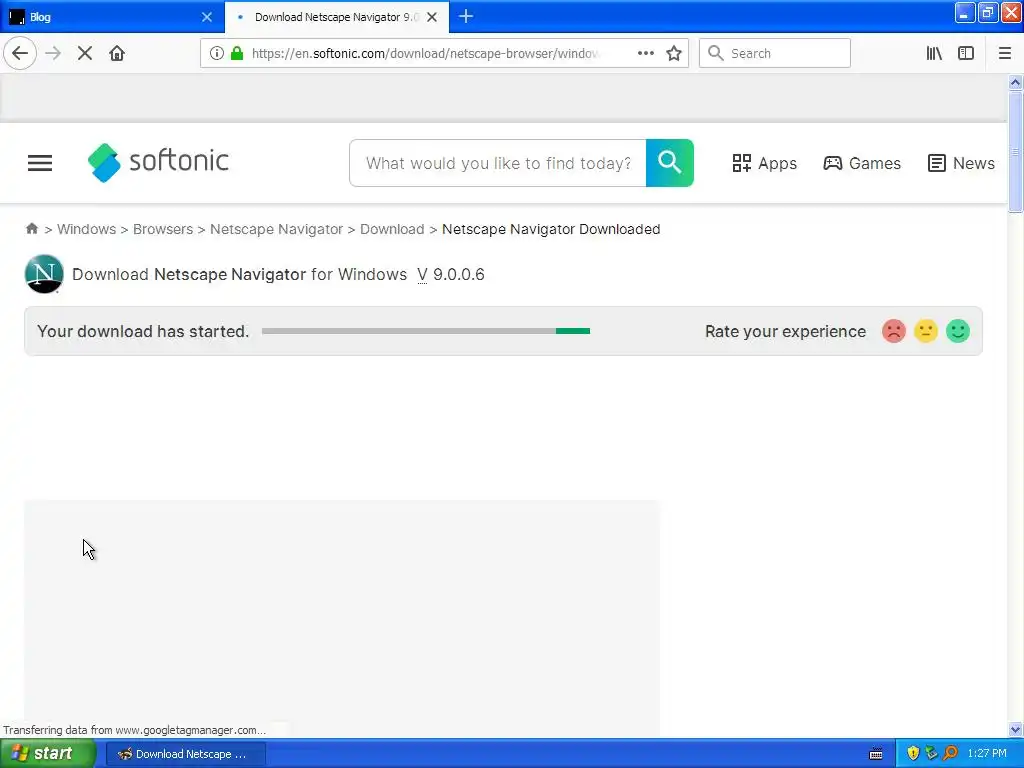This screenshot has width=1024, height=768.
Task: Click the vertical scrollbar thumb
Action: (x=1015, y=152)
